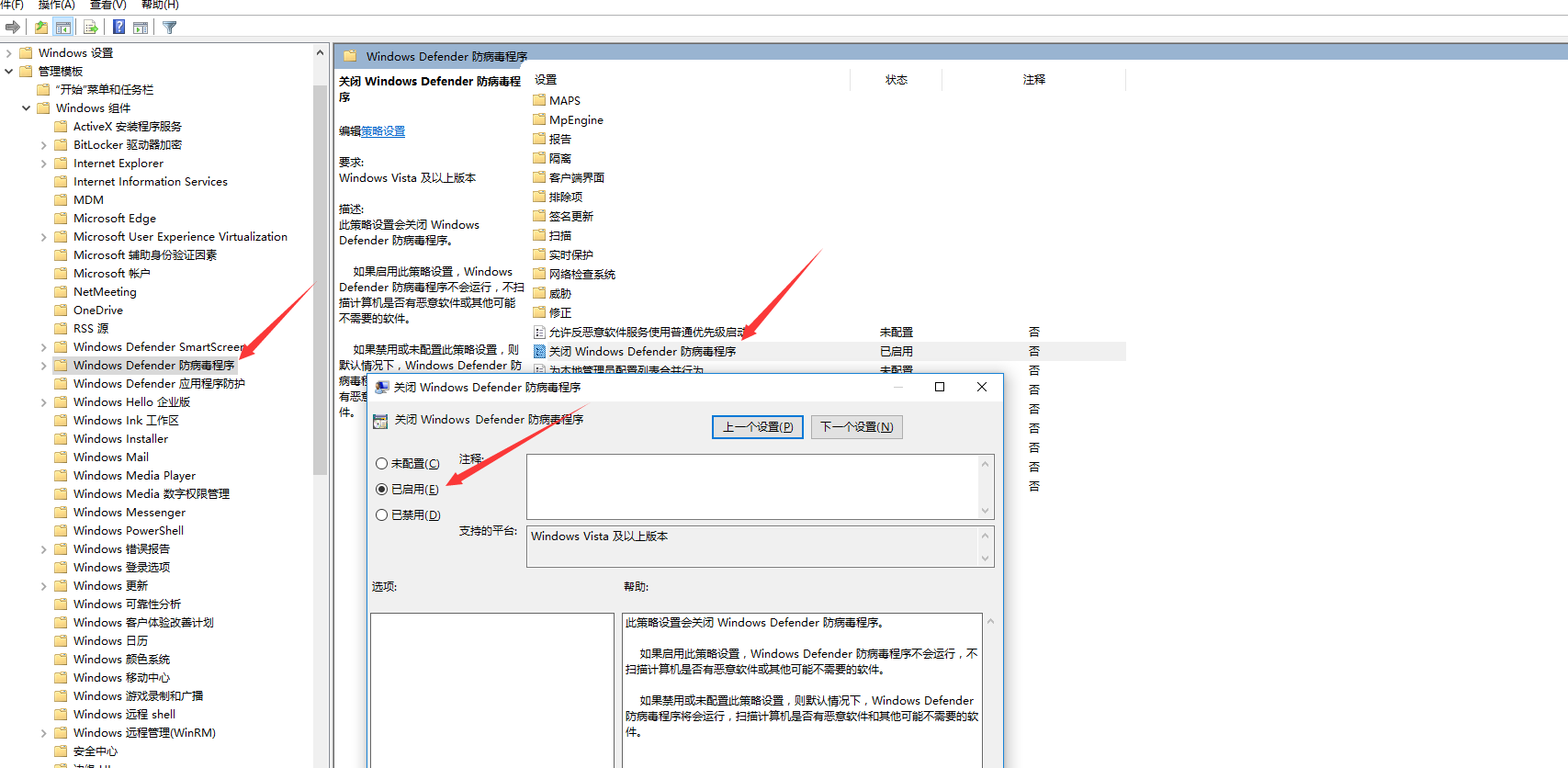Toggle the show/hide action pane icon
Image resolution: width=1568 pixels, height=768 pixels.
pyautogui.click(x=141, y=28)
